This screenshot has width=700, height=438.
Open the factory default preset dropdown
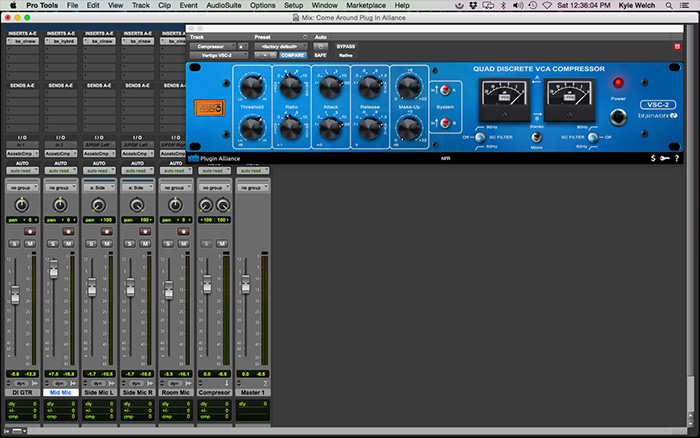[281, 46]
